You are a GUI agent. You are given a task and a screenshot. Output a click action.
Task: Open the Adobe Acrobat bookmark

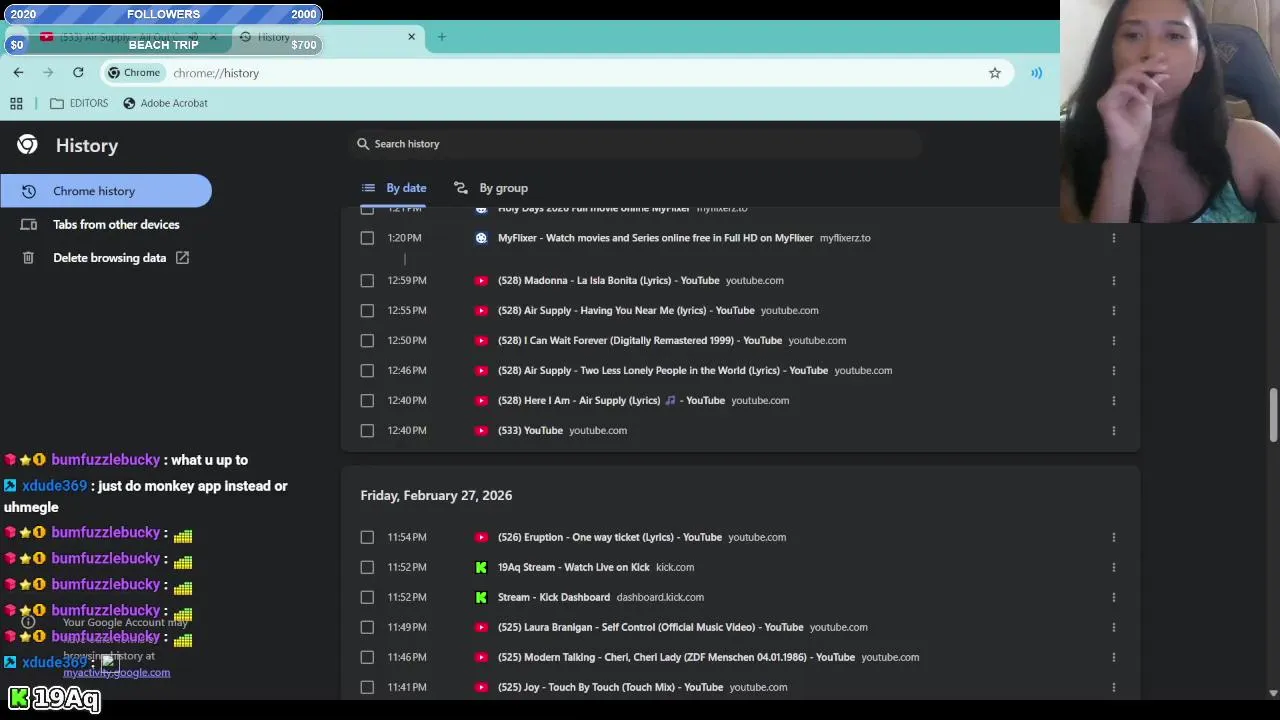[x=165, y=103]
